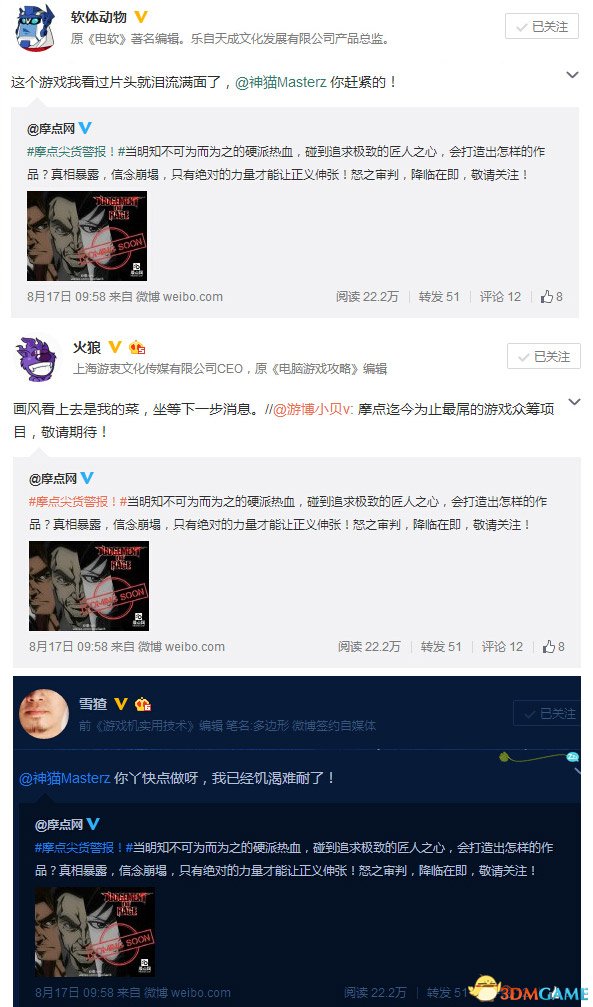Viewport: 593px width, 1007px height.
Task: Toggle the 已关注 follow button for 雪猹
Action: click(547, 714)
